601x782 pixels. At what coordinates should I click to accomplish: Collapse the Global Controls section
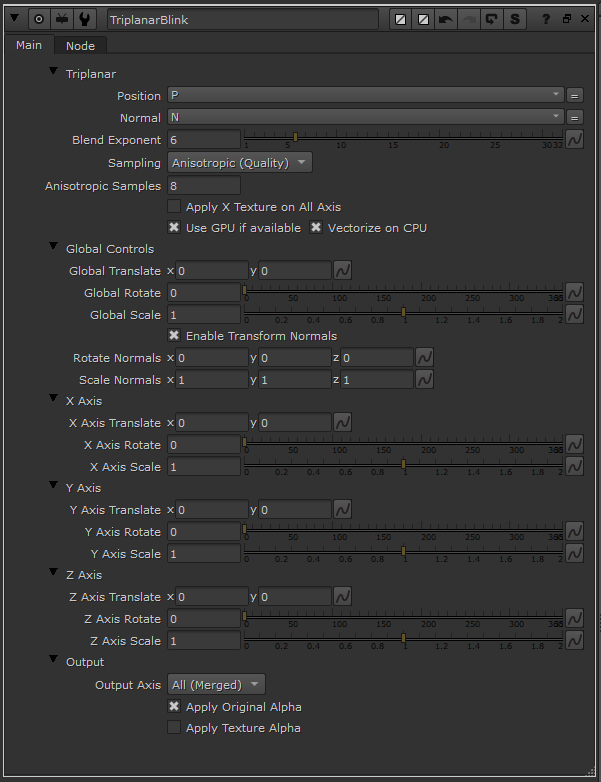coord(53,248)
